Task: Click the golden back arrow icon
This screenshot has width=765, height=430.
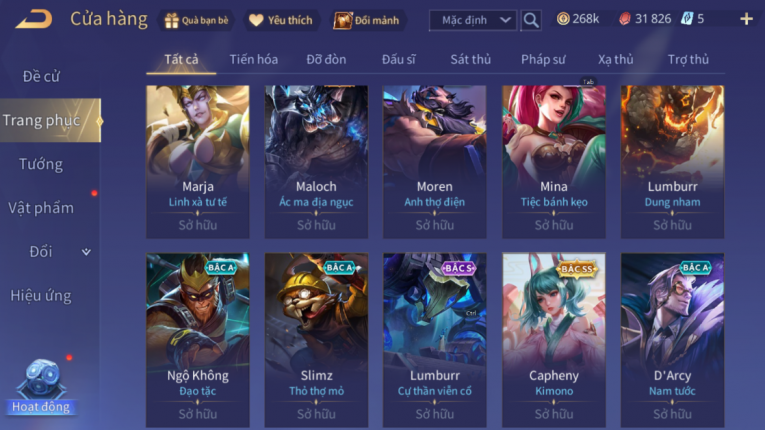Action: coord(34,20)
